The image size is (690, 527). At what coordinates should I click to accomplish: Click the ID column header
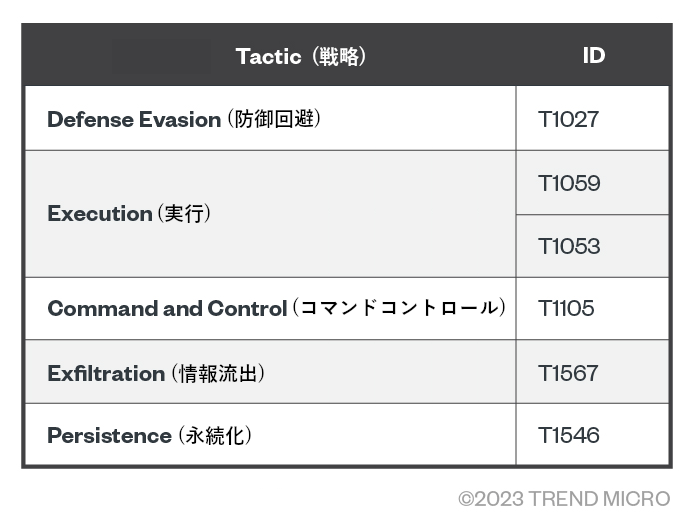(593, 55)
